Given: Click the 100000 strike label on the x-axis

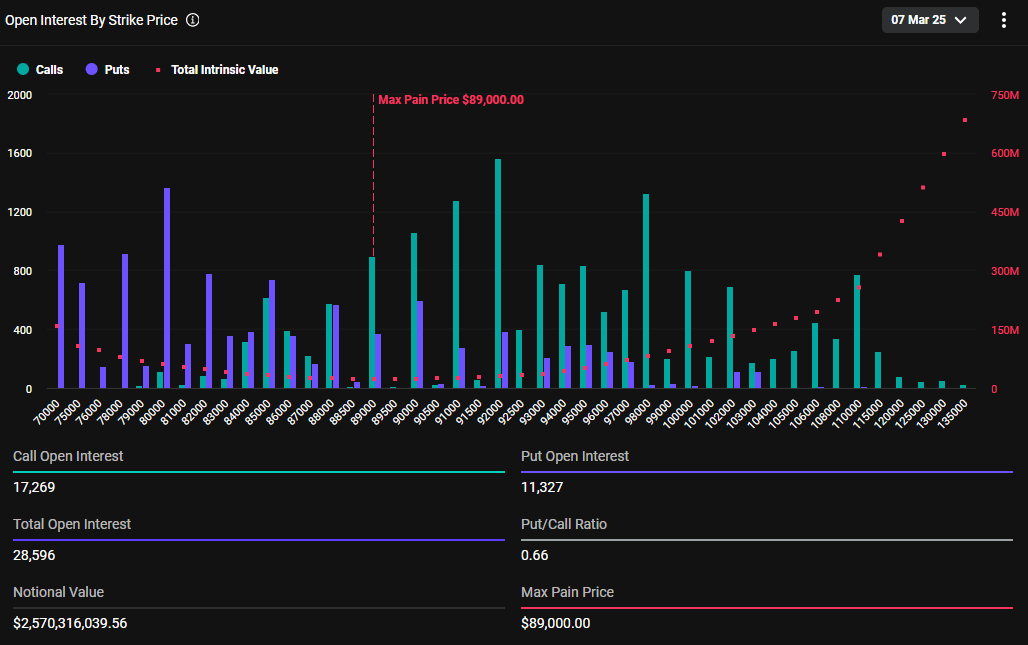Looking at the screenshot, I should click(x=679, y=413).
